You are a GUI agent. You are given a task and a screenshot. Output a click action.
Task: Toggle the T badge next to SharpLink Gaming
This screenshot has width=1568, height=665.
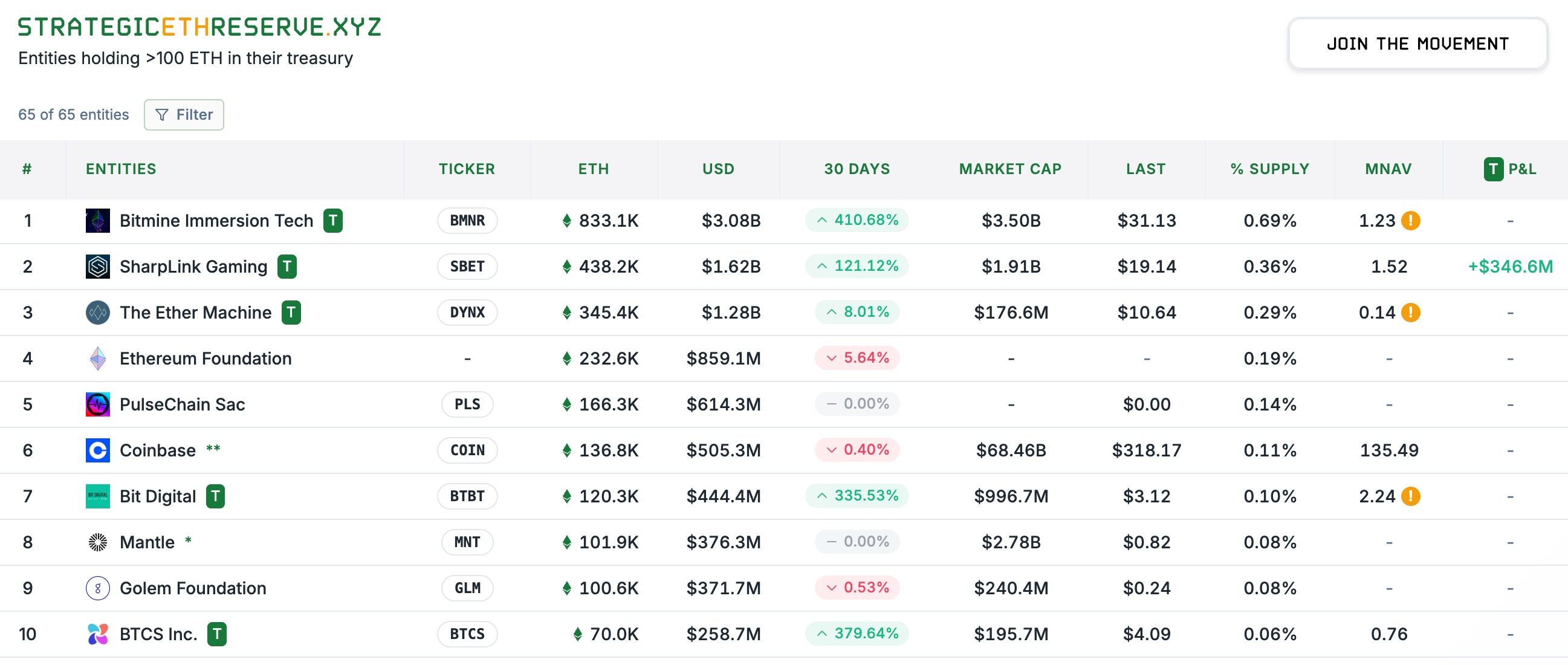[x=288, y=266]
